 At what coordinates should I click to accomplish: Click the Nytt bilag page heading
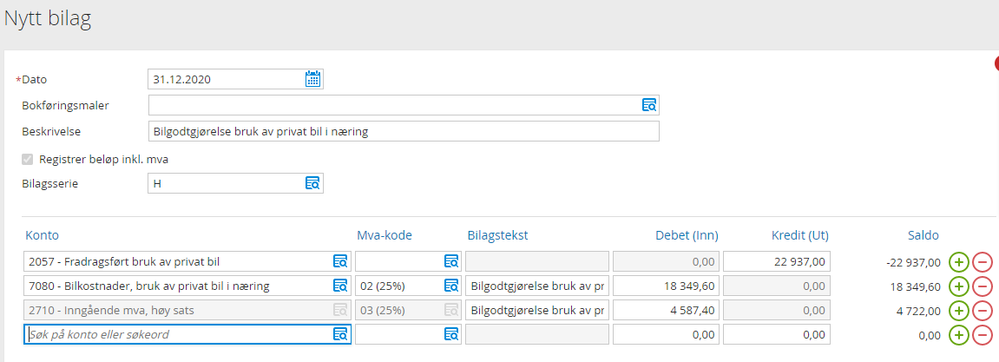[x=48, y=19]
